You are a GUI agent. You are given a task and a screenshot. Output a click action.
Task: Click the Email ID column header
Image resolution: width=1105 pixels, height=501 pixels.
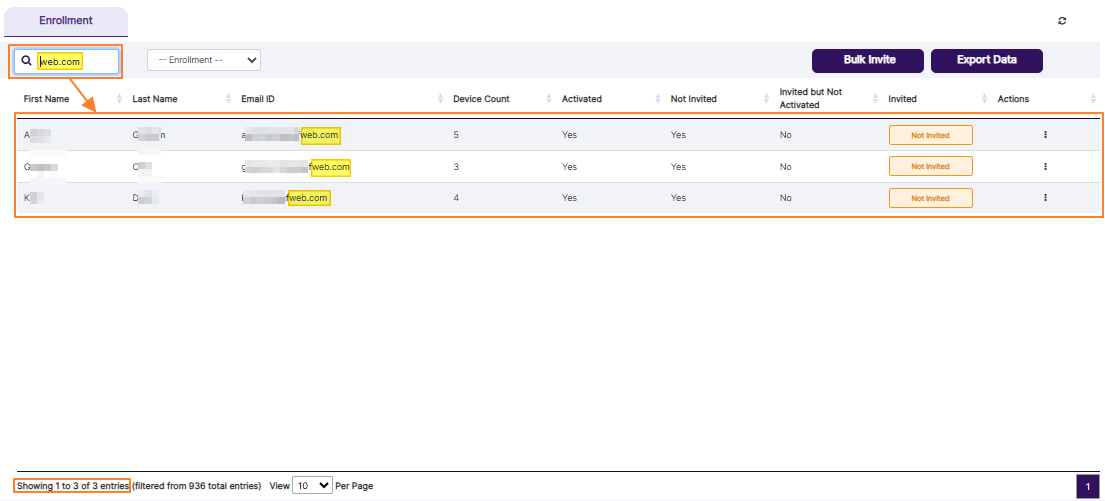point(258,99)
